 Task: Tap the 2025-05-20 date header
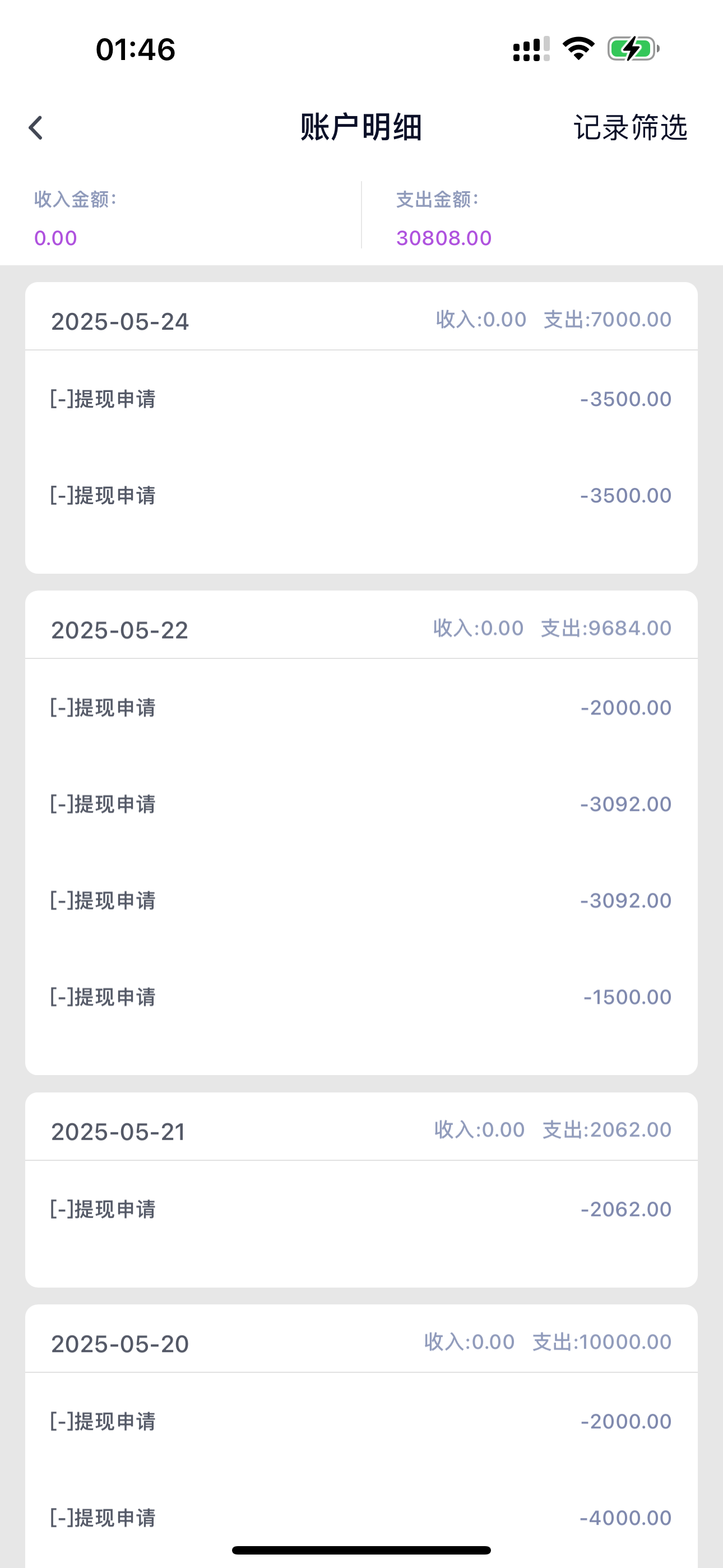pyautogui.click(x=120, y=1343)
